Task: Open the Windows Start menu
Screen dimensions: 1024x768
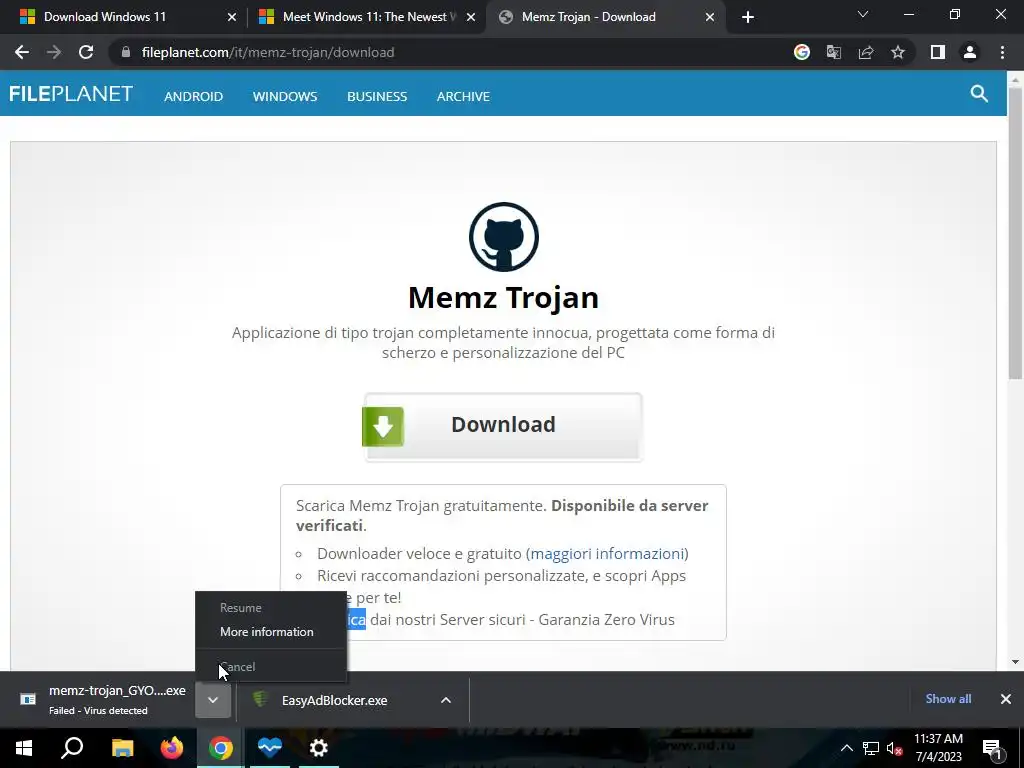Action: 24,748
